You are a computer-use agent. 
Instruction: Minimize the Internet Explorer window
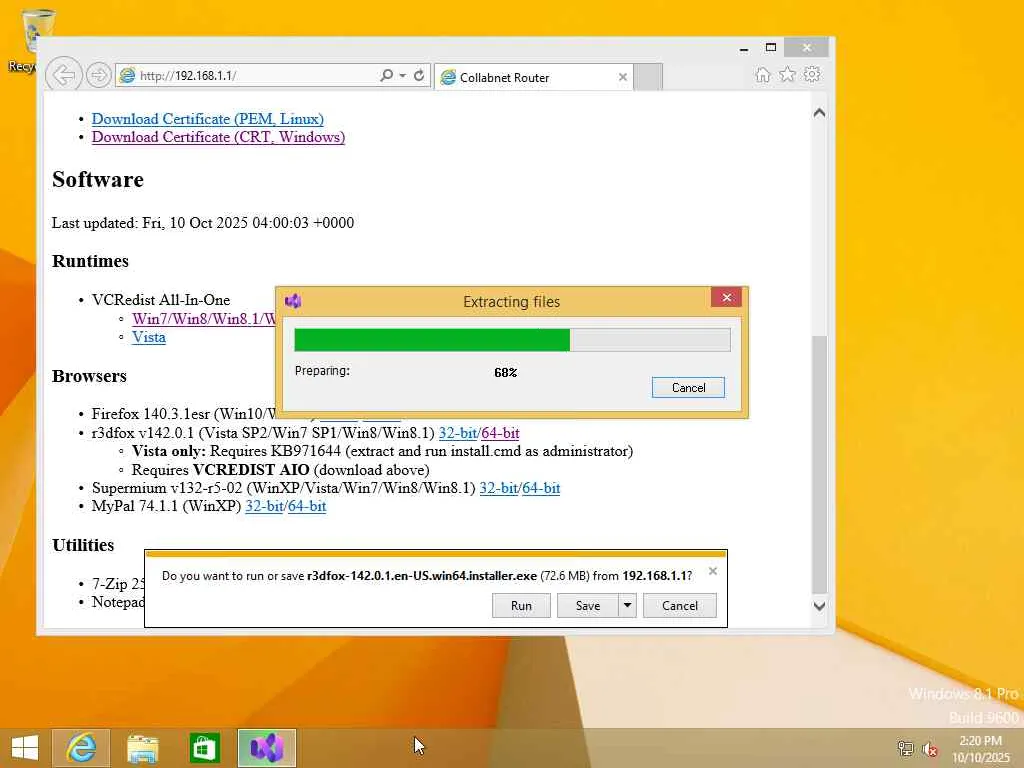click(744, 48)
